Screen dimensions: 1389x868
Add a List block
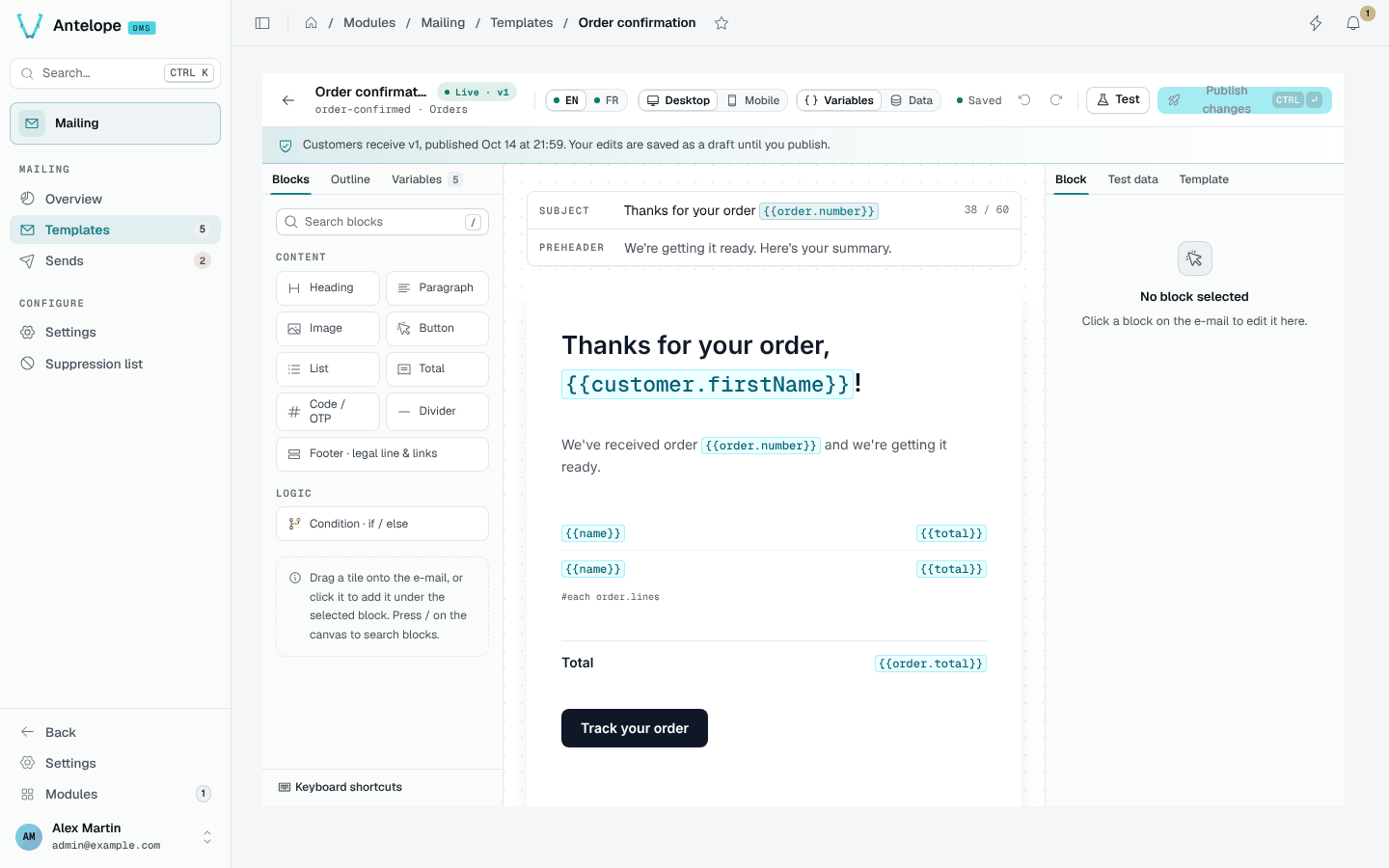point(328,369)
